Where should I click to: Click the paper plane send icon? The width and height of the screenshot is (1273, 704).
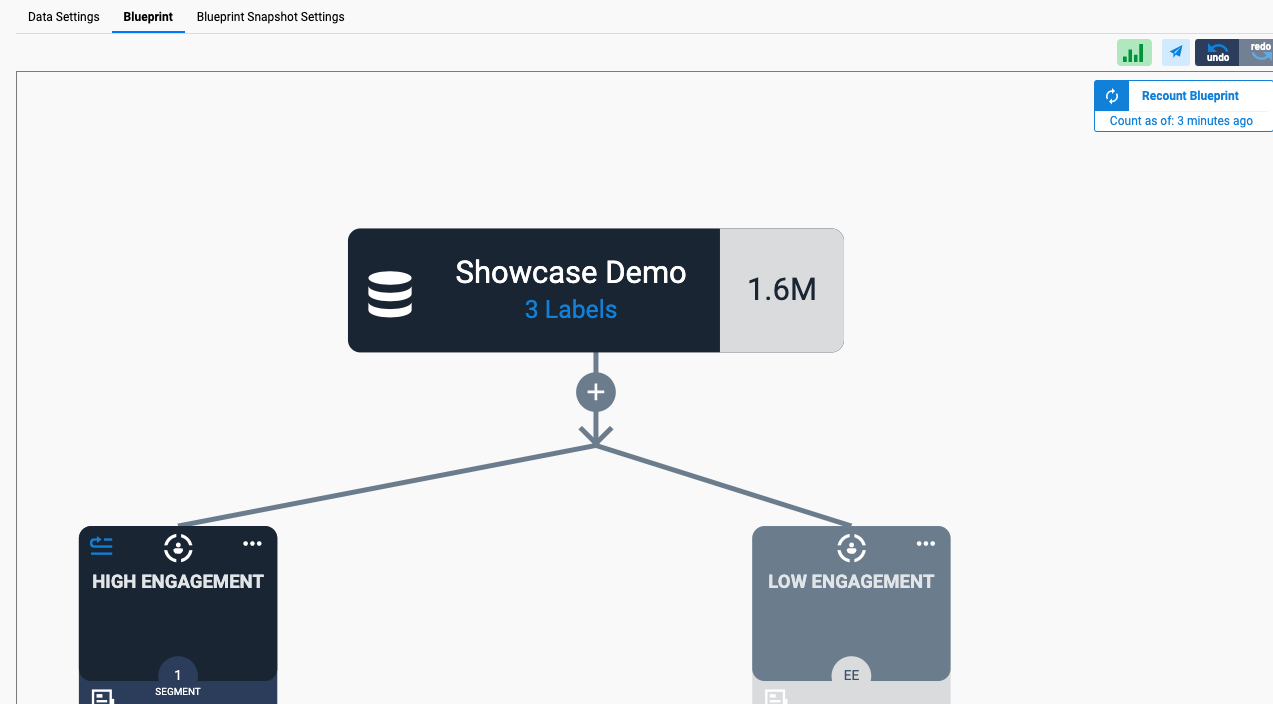click(x=1176, y=53)
